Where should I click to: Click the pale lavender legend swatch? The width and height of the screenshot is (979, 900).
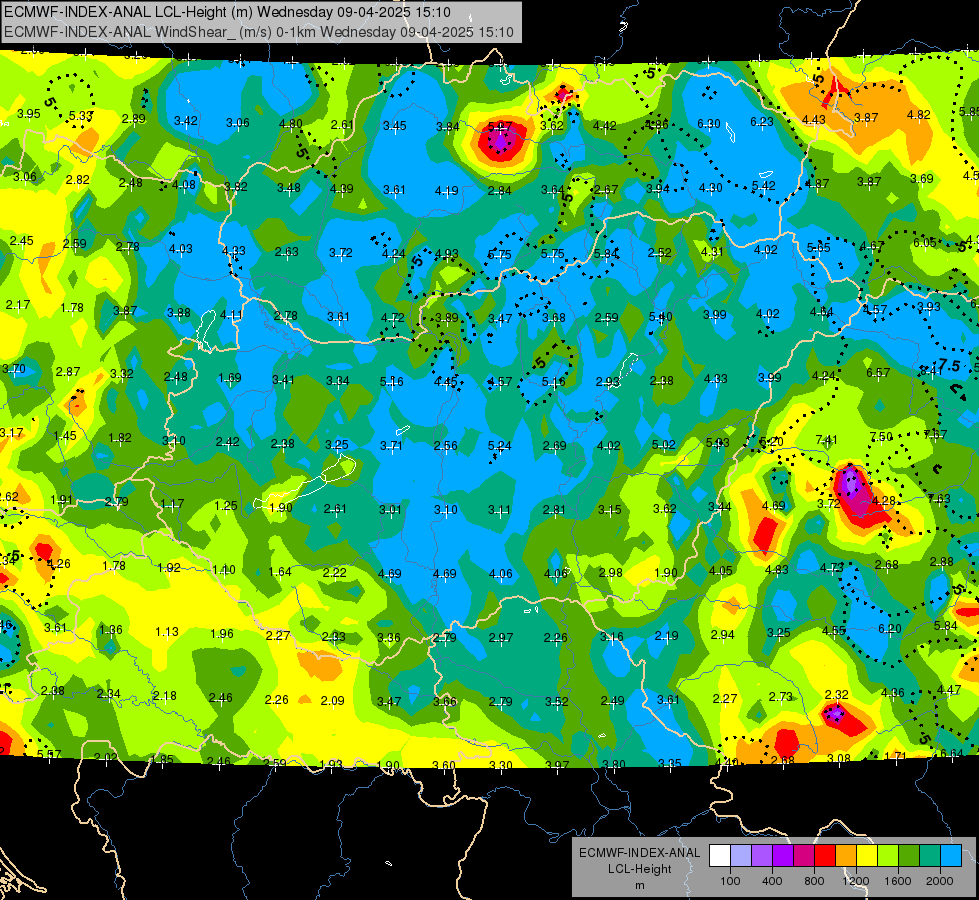740,855
